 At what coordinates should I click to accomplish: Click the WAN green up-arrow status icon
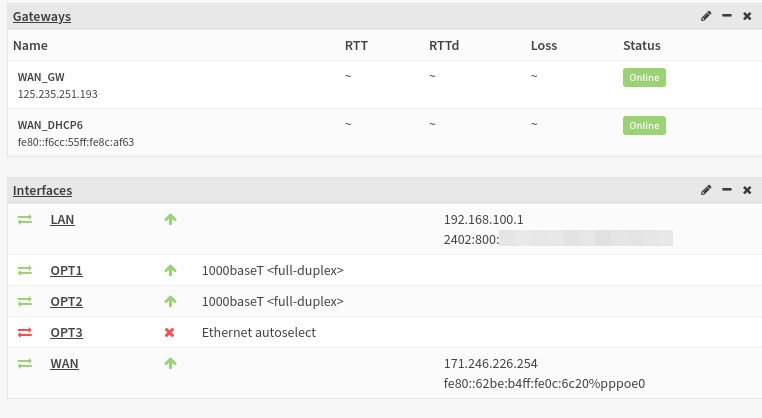(170, 363)
